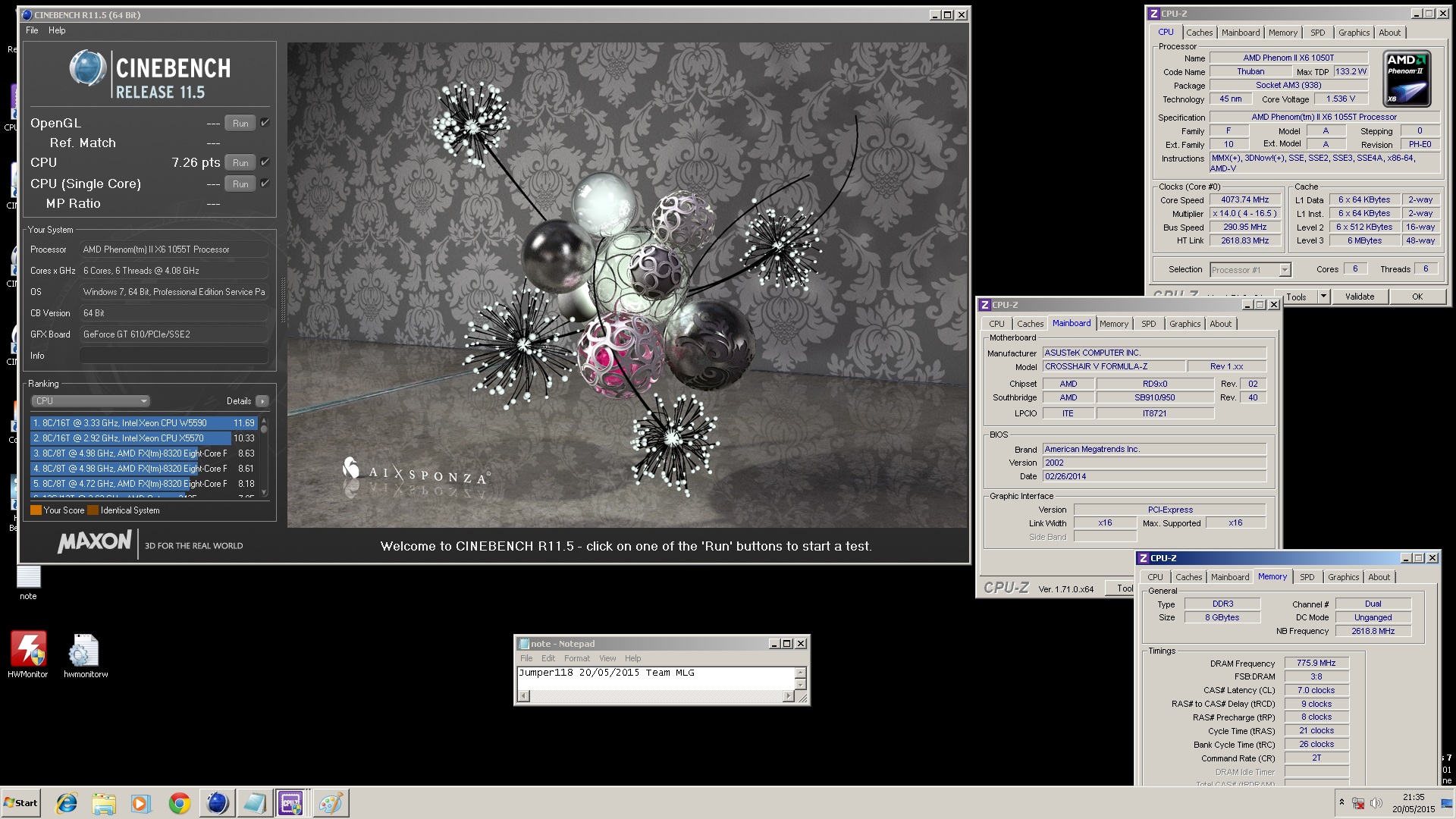Viewport: 1456px width, 819px height.
Task: Click Tools button in top CPU-Z window
Action: (1296, 297)
